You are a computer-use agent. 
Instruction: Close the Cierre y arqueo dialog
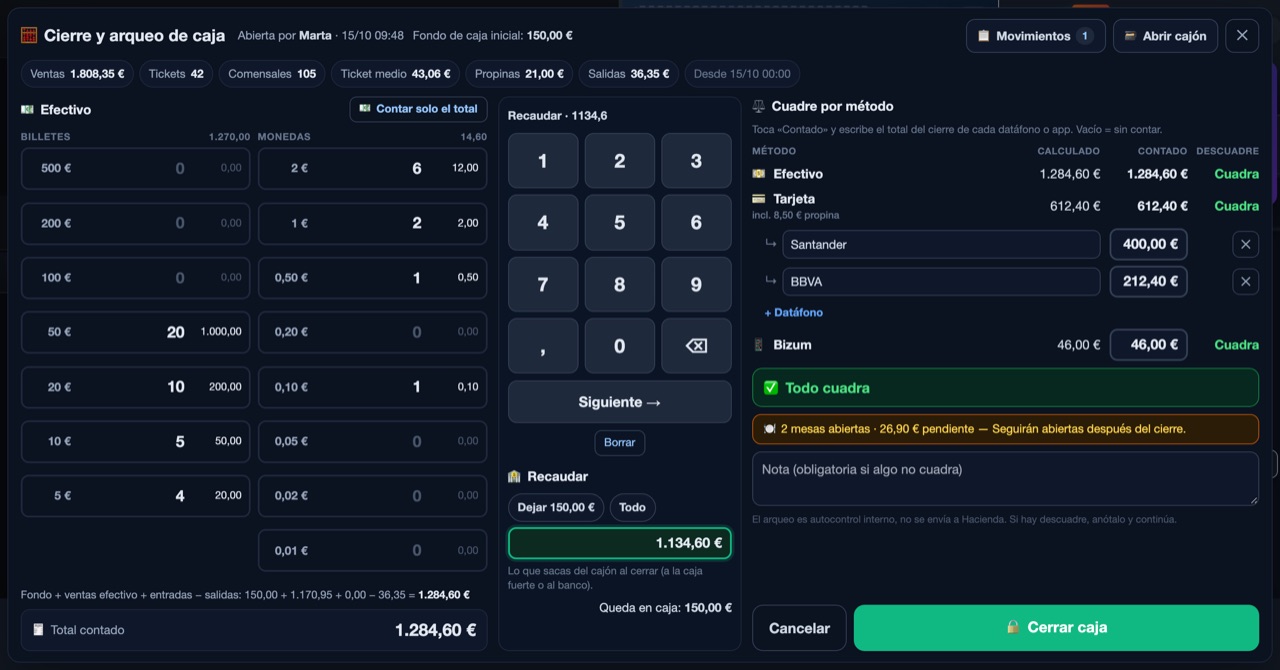click(x=1242, y=36)
